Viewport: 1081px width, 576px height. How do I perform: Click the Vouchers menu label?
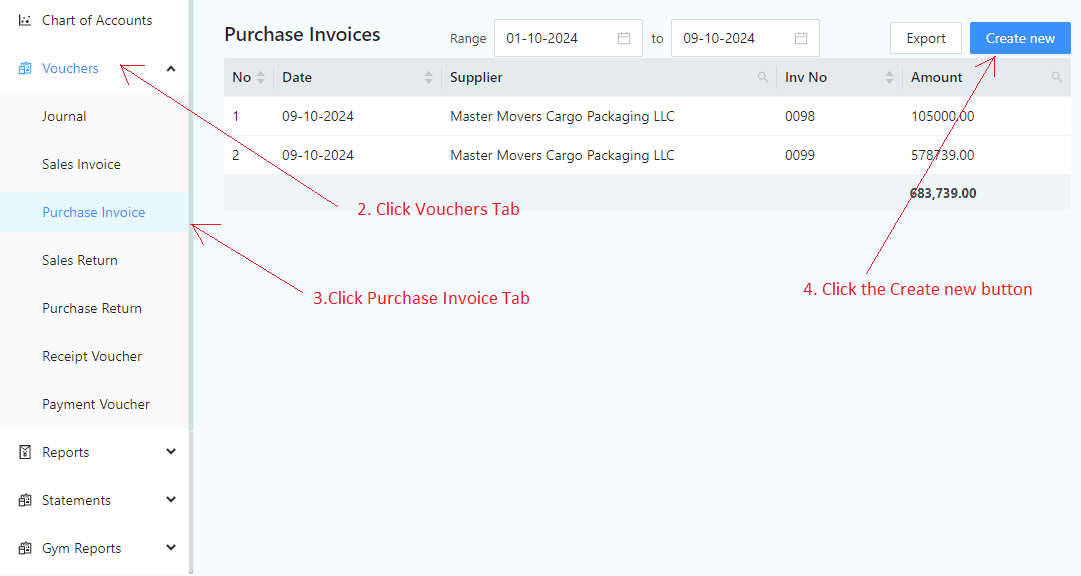(70, 68)
